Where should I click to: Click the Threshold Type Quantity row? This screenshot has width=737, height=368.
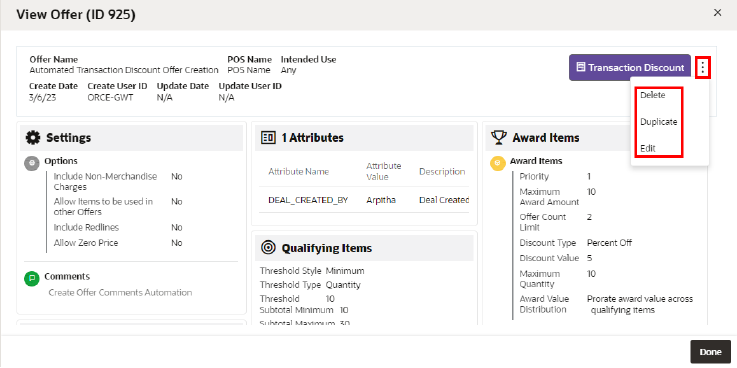click(310, 285)
